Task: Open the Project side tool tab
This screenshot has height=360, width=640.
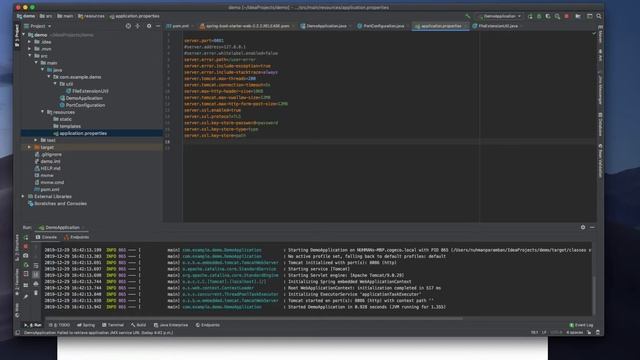Action: coord(17,35)
